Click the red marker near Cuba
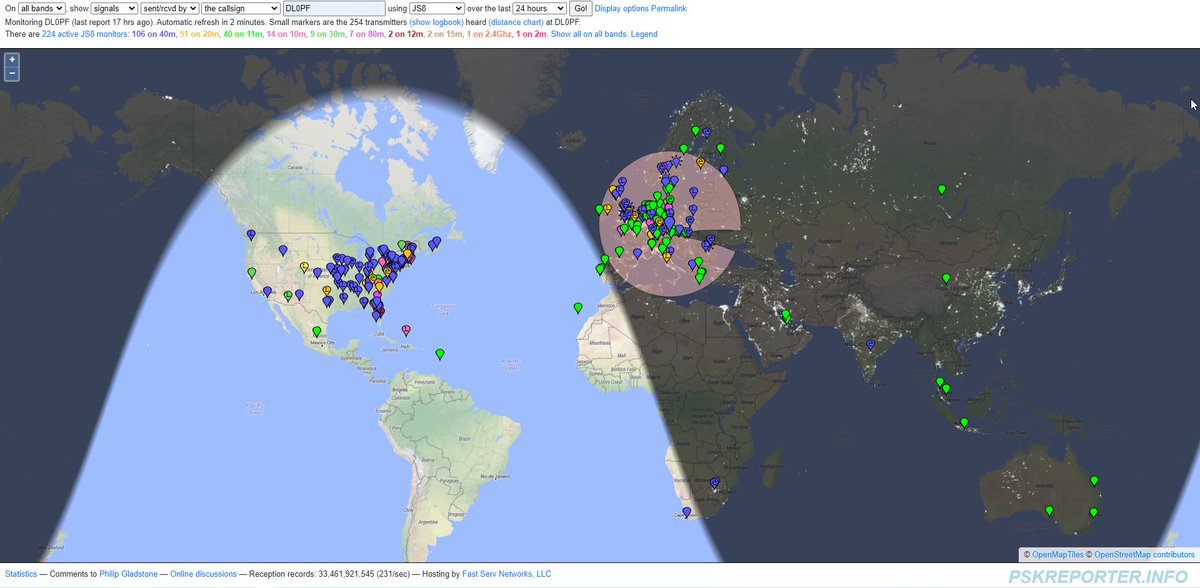Image resolution: width=1200 pixels, height=588 pixels. pyautogui.click(x=406, y=329)
